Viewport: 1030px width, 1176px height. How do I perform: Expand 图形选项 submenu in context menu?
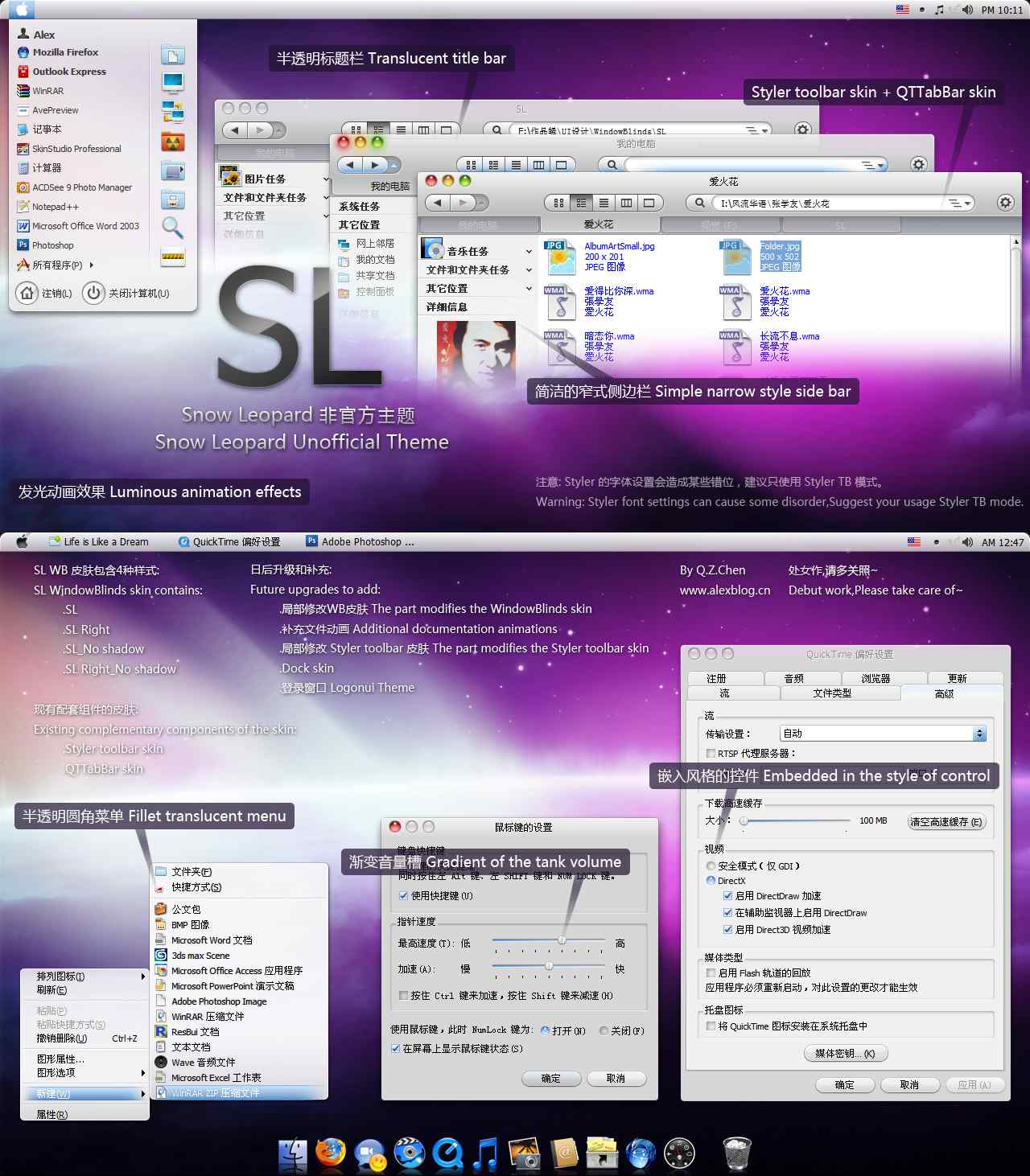[143, 1073]
